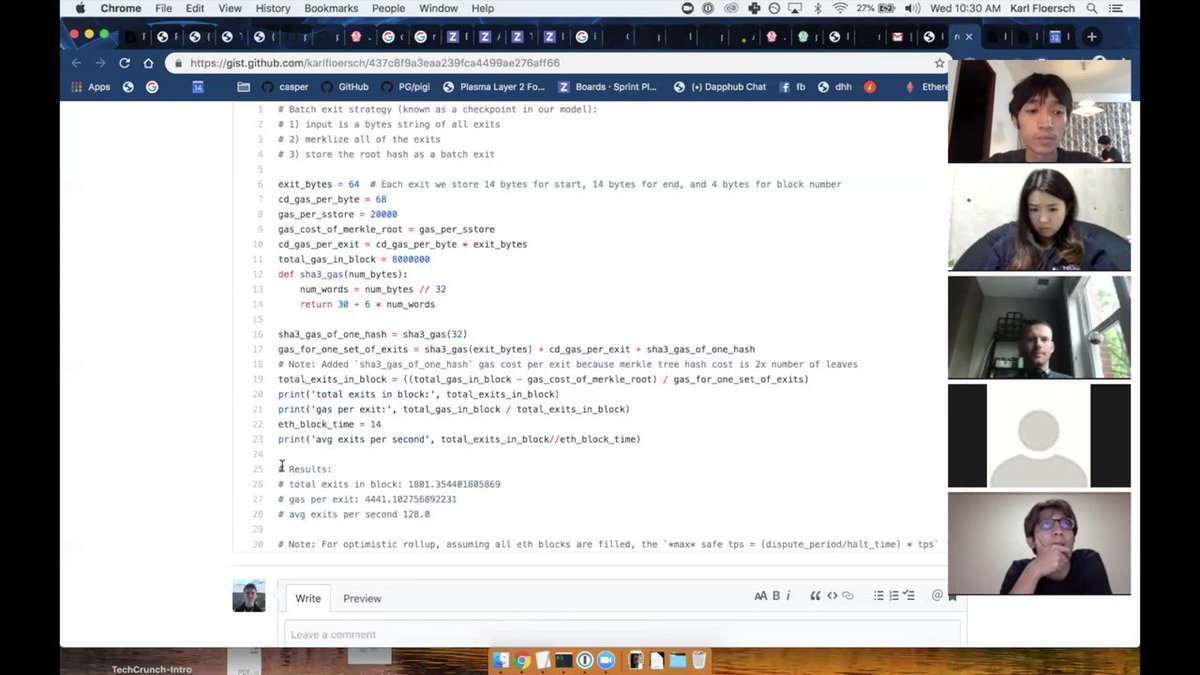This screenshot has height=675, width=1200.
Task: Add a link via comment toolbar icon
Action: tap(848, 596)
